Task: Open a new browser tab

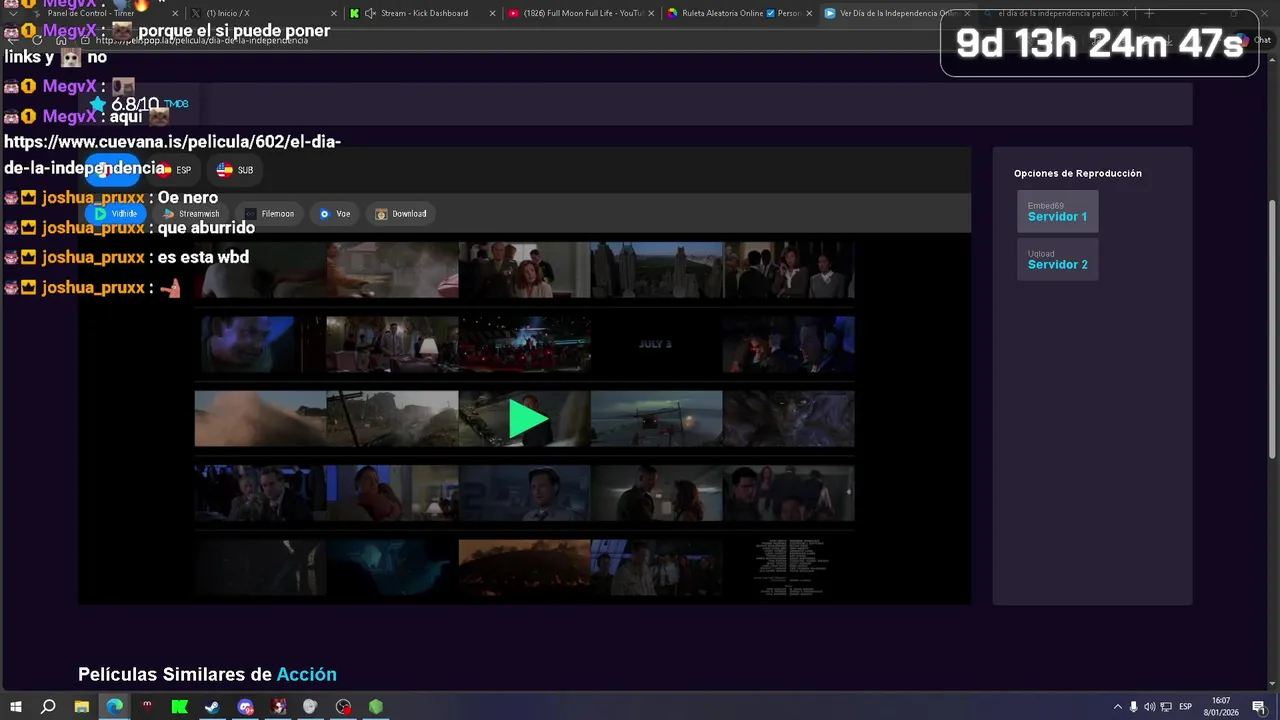Action: pos(1149,13)
